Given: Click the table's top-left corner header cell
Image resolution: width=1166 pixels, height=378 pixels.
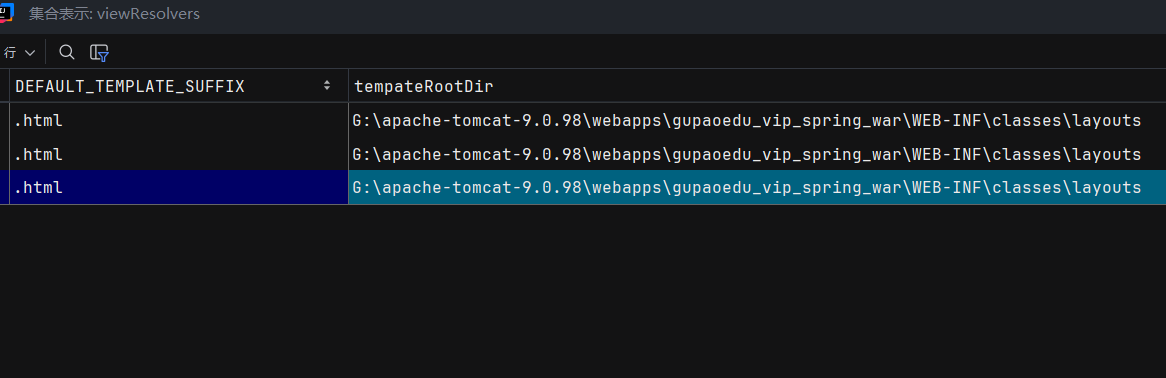Looking at the screenshot, I should click(4, 86).
